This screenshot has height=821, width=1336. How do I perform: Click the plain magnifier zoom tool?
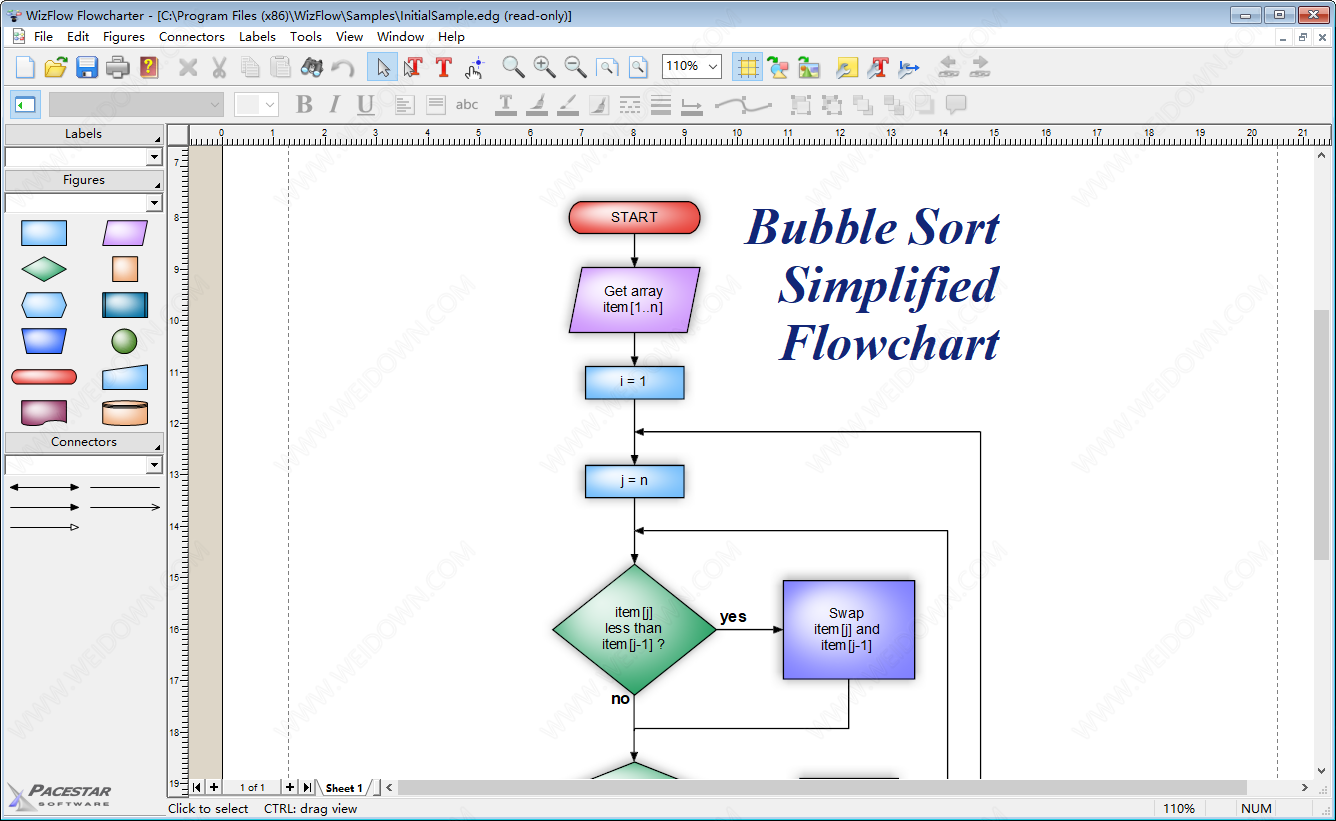513,67
